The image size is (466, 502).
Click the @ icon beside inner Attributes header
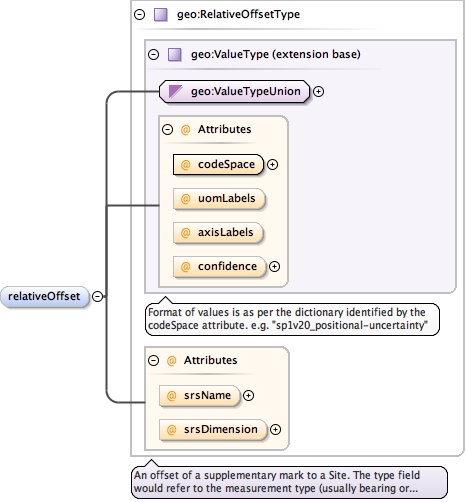pos(185,129)
